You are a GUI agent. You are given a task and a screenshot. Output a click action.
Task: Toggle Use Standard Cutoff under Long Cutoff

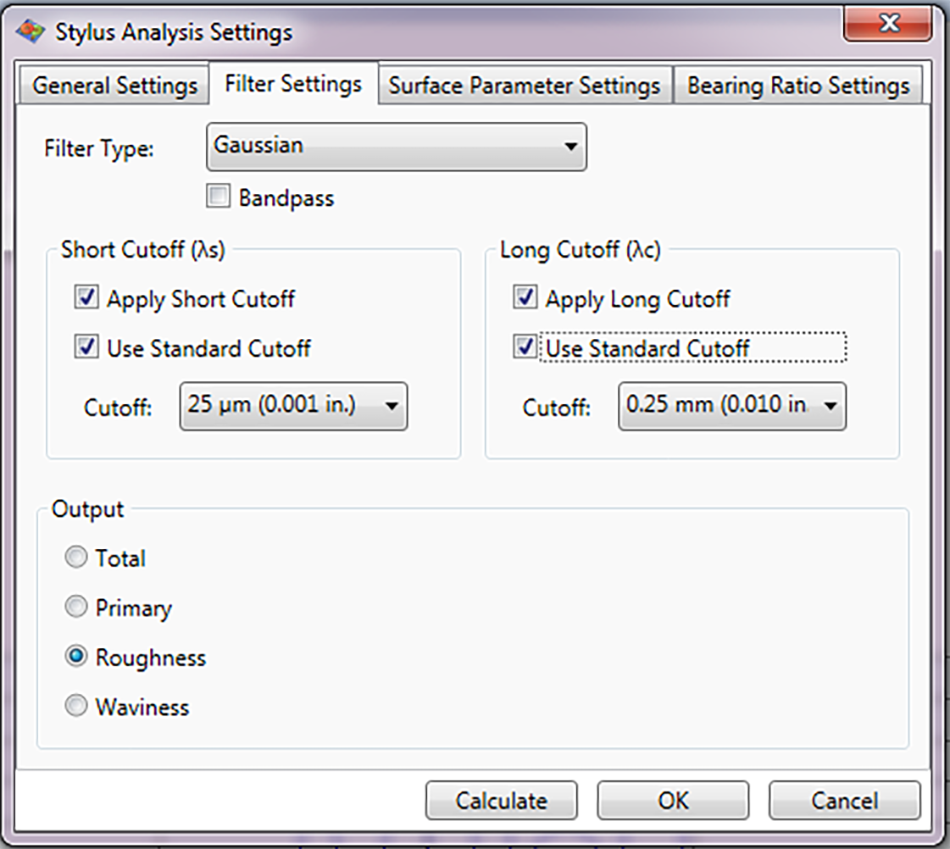525,348
